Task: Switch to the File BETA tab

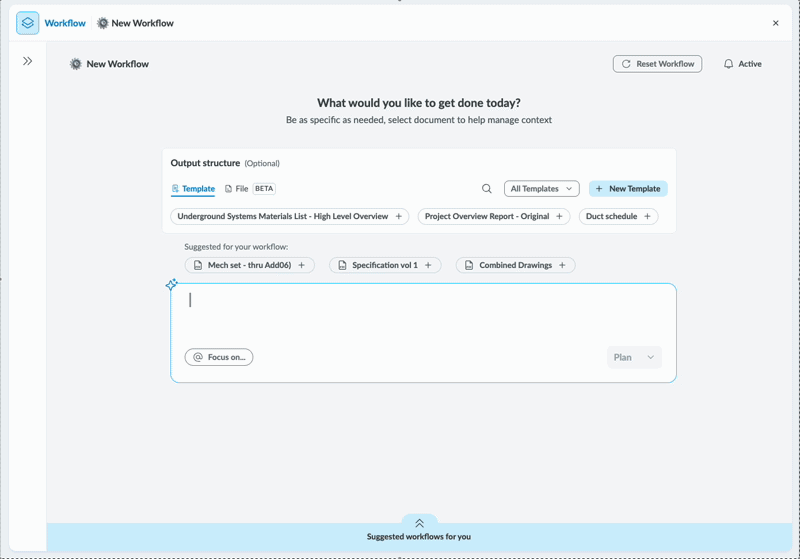Action: coord(249,189)
